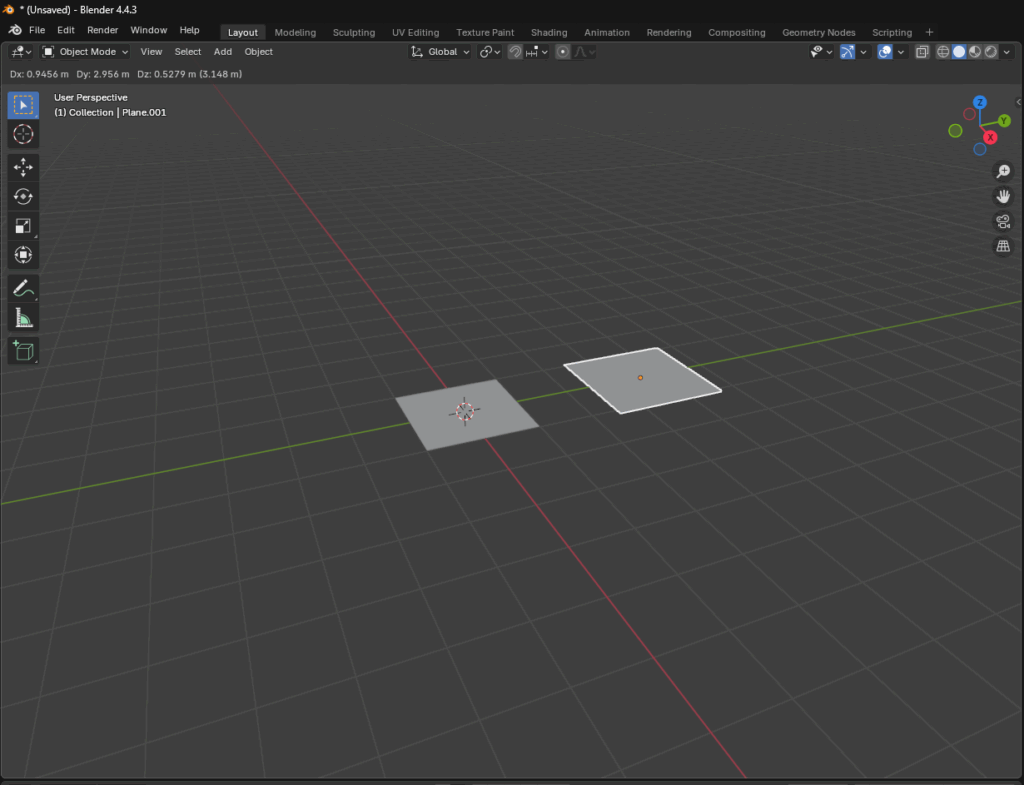The image size is (1024, 785).
Task: Activate the Transform tool
Action: point(23,255)
